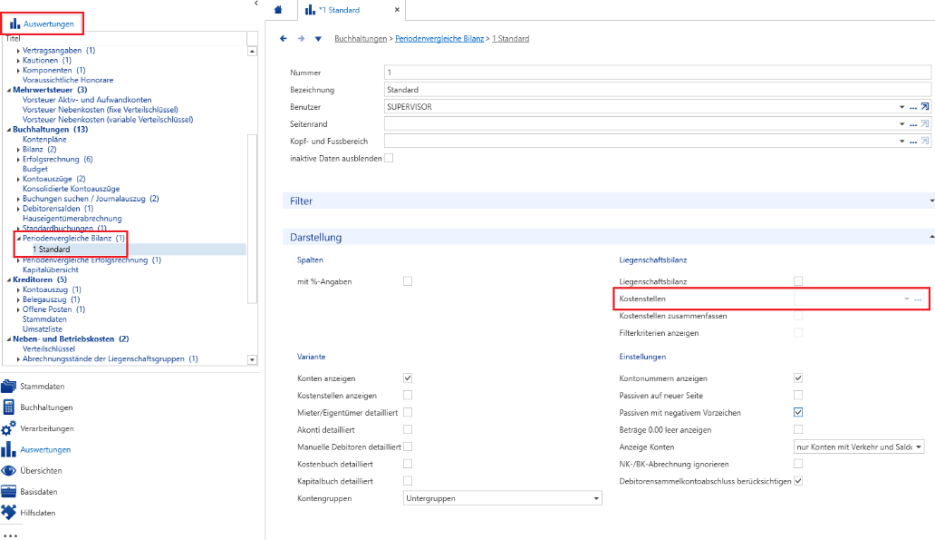Enable the Liegenschaftsbilanz checkbox
Screen dimensions: 935x540
(798, 281)
